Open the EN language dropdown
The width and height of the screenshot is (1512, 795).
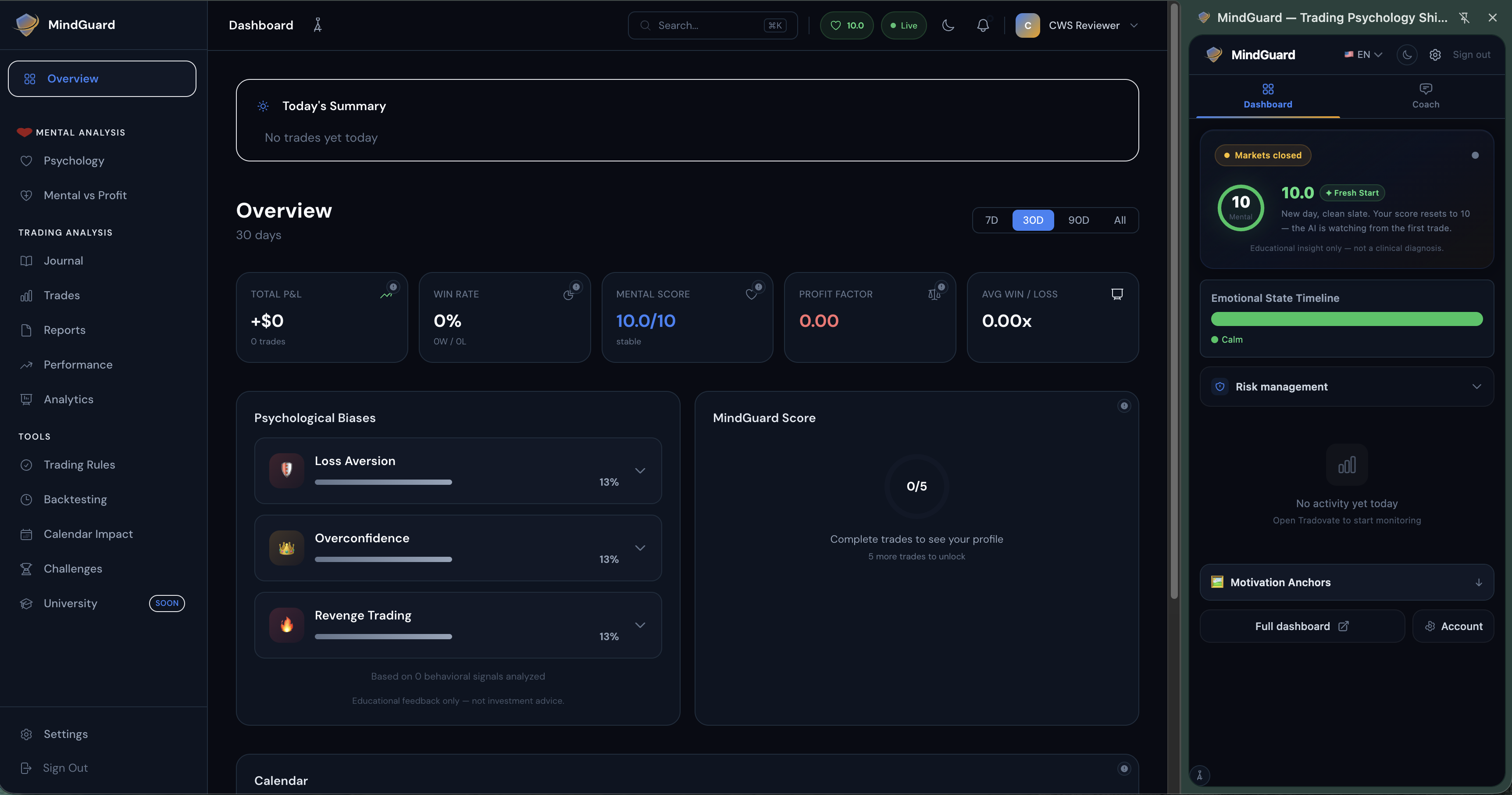(1363, 54)
